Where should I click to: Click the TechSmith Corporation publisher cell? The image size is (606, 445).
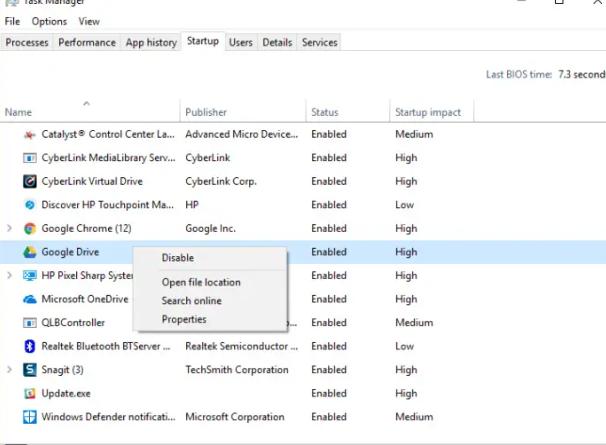click(x=237, y=370)
